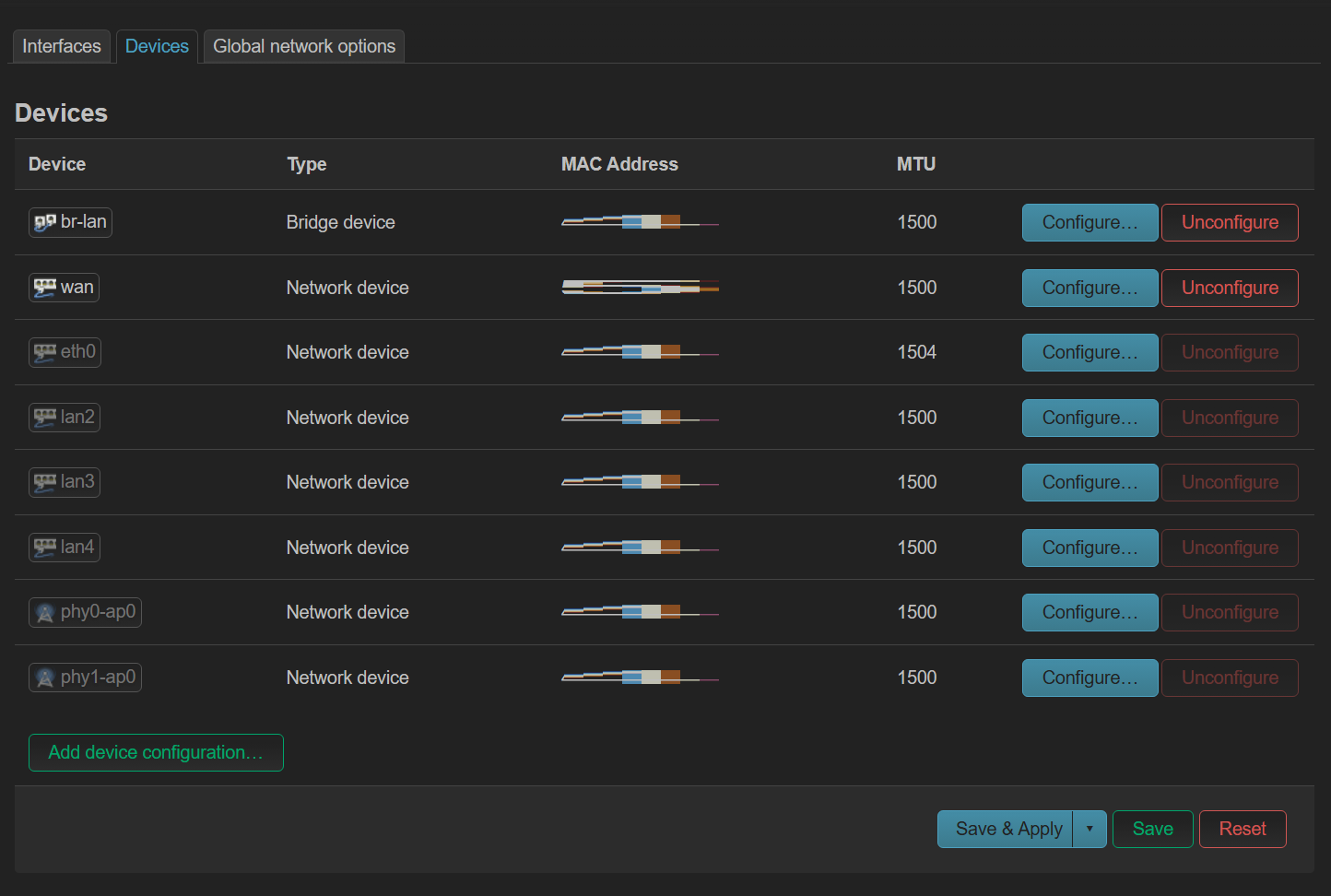Click the phy0-ap0 wireless icon
The image size is (1331, 896).
click(45, 612)
